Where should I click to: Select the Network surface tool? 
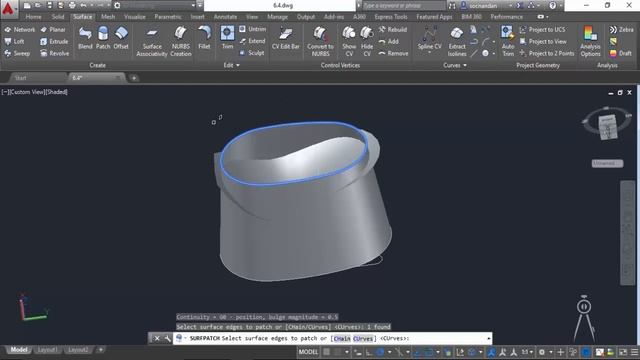coord(20,29)
